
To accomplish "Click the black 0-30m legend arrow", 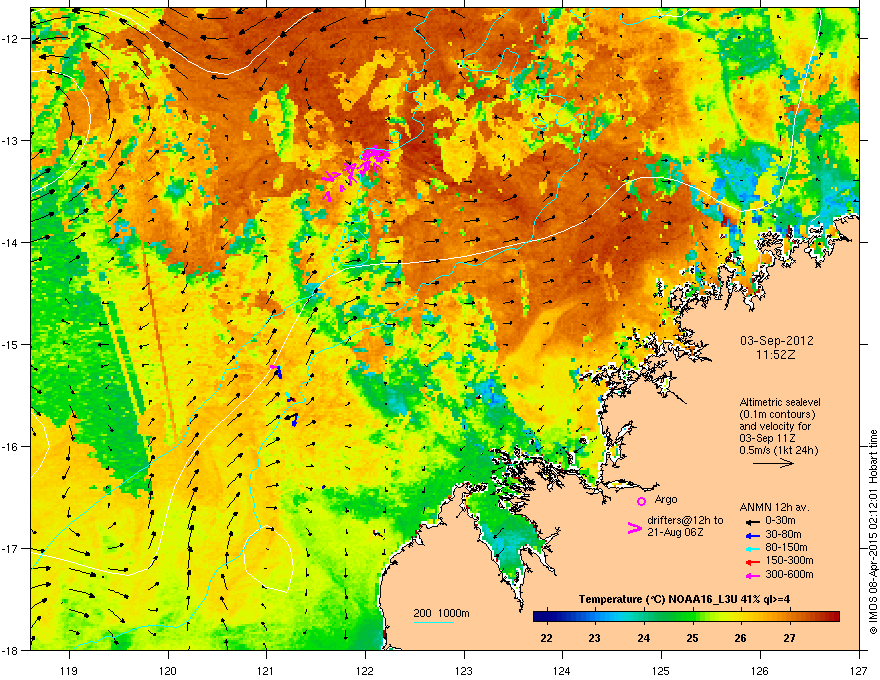I will 752,521.
